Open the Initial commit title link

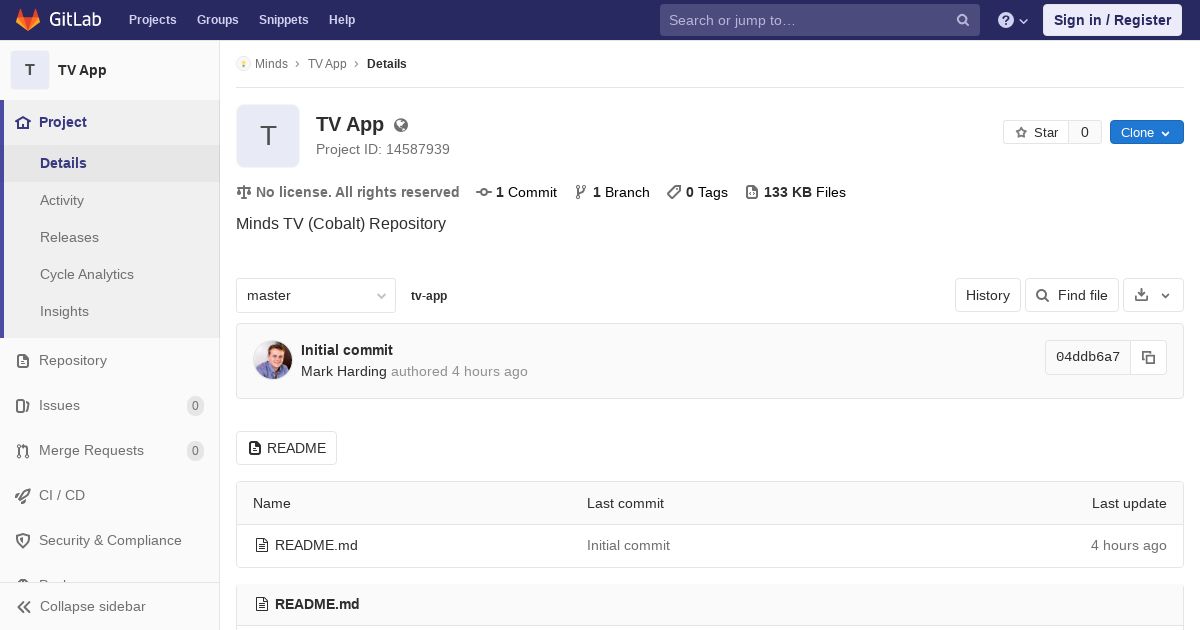point(347,350)
